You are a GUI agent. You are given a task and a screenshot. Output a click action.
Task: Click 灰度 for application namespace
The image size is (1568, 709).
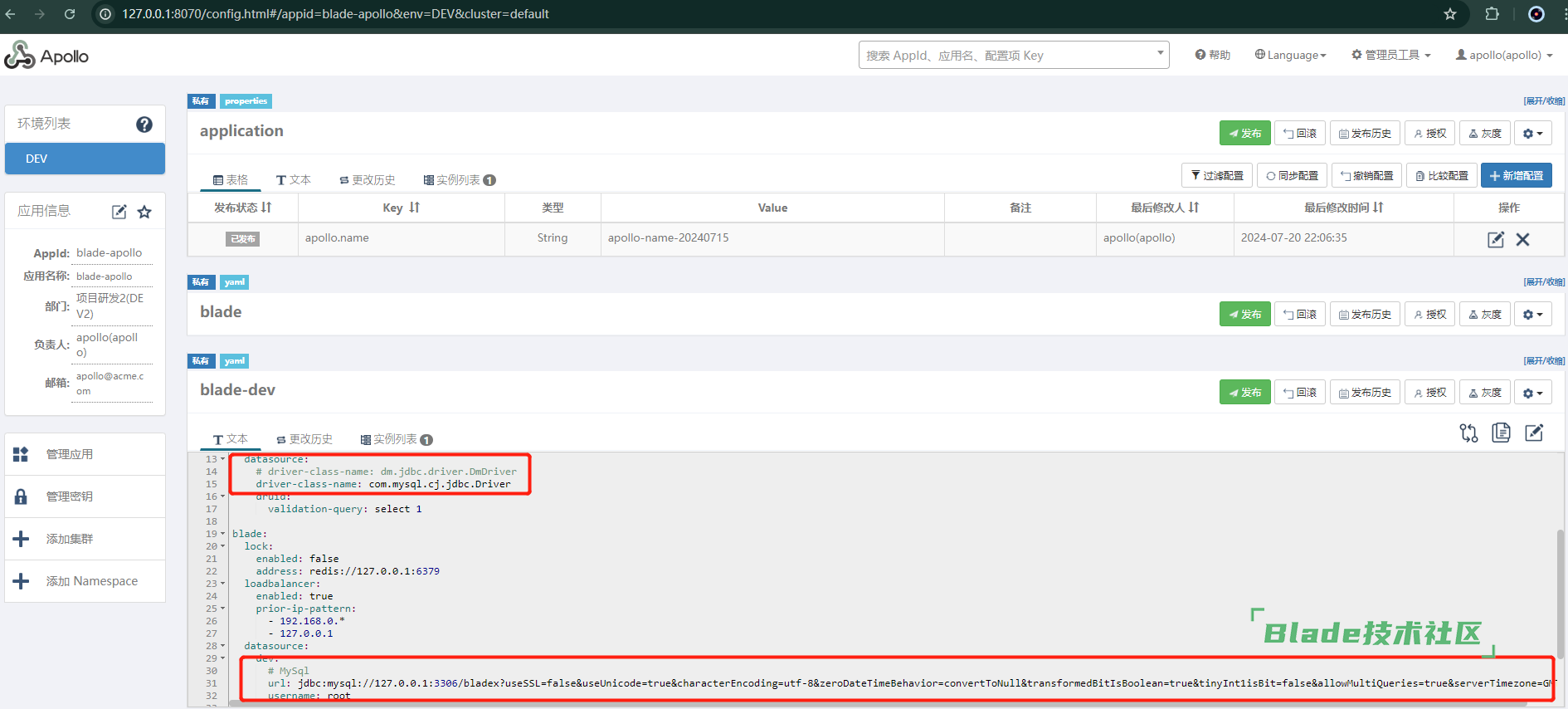coord(1485,133)
